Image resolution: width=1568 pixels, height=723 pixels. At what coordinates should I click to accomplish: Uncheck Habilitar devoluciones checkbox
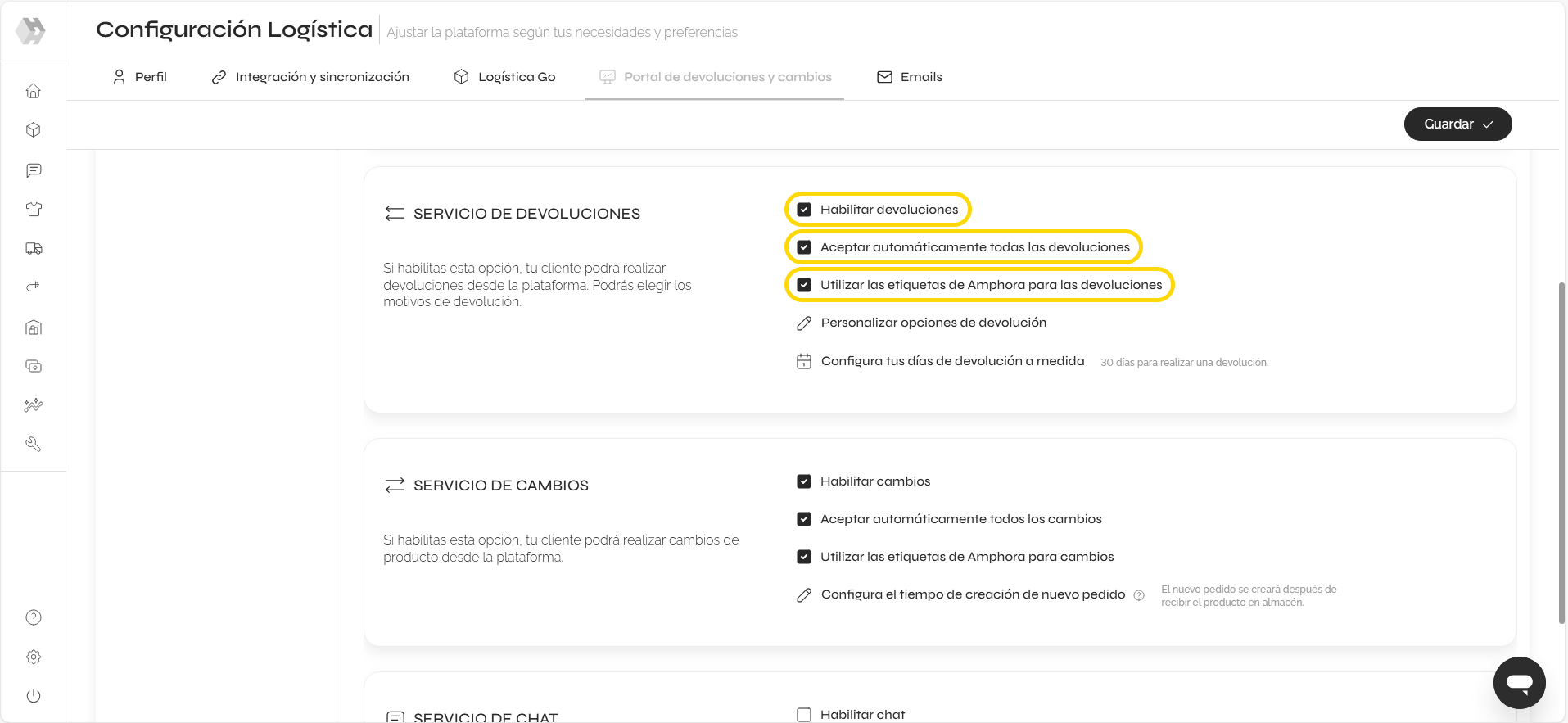804,210
